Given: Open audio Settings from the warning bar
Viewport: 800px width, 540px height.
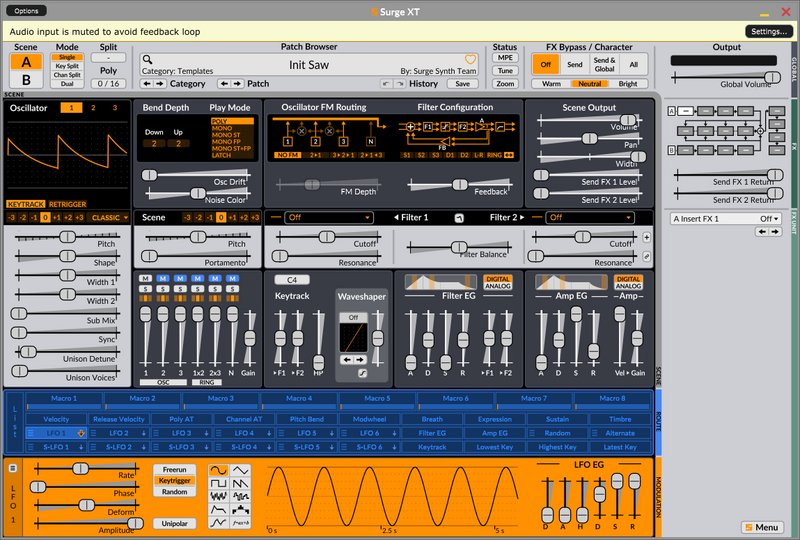Looking at the screenshot, I should coord(769,32).
